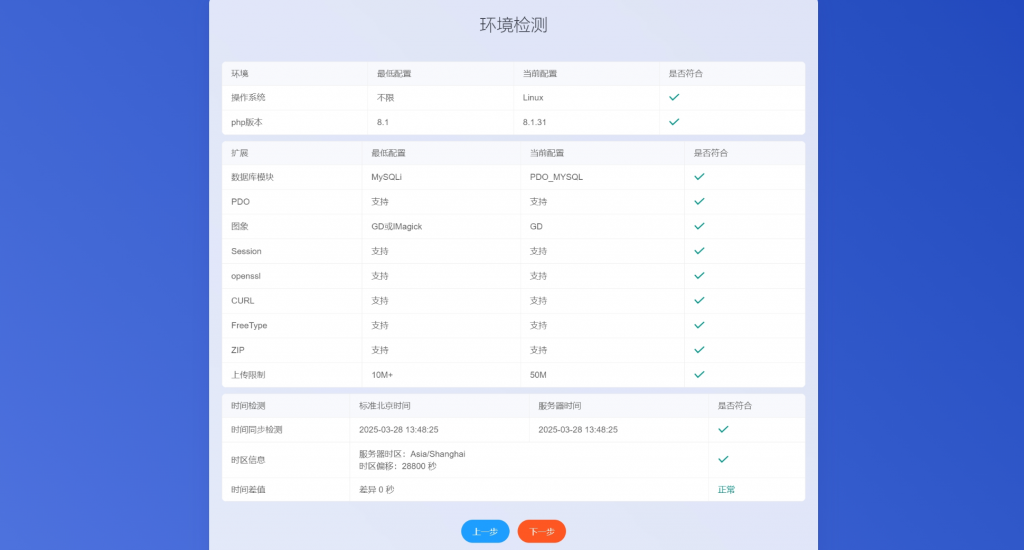Click the 数据库模块 row label

(252, 177)
